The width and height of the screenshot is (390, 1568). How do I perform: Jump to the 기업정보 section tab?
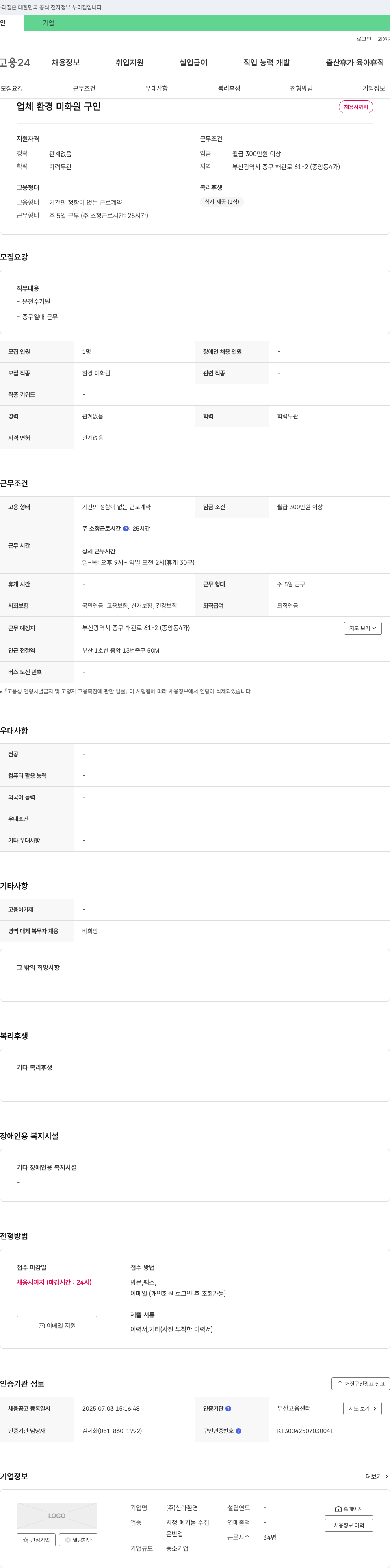[374, 88]
